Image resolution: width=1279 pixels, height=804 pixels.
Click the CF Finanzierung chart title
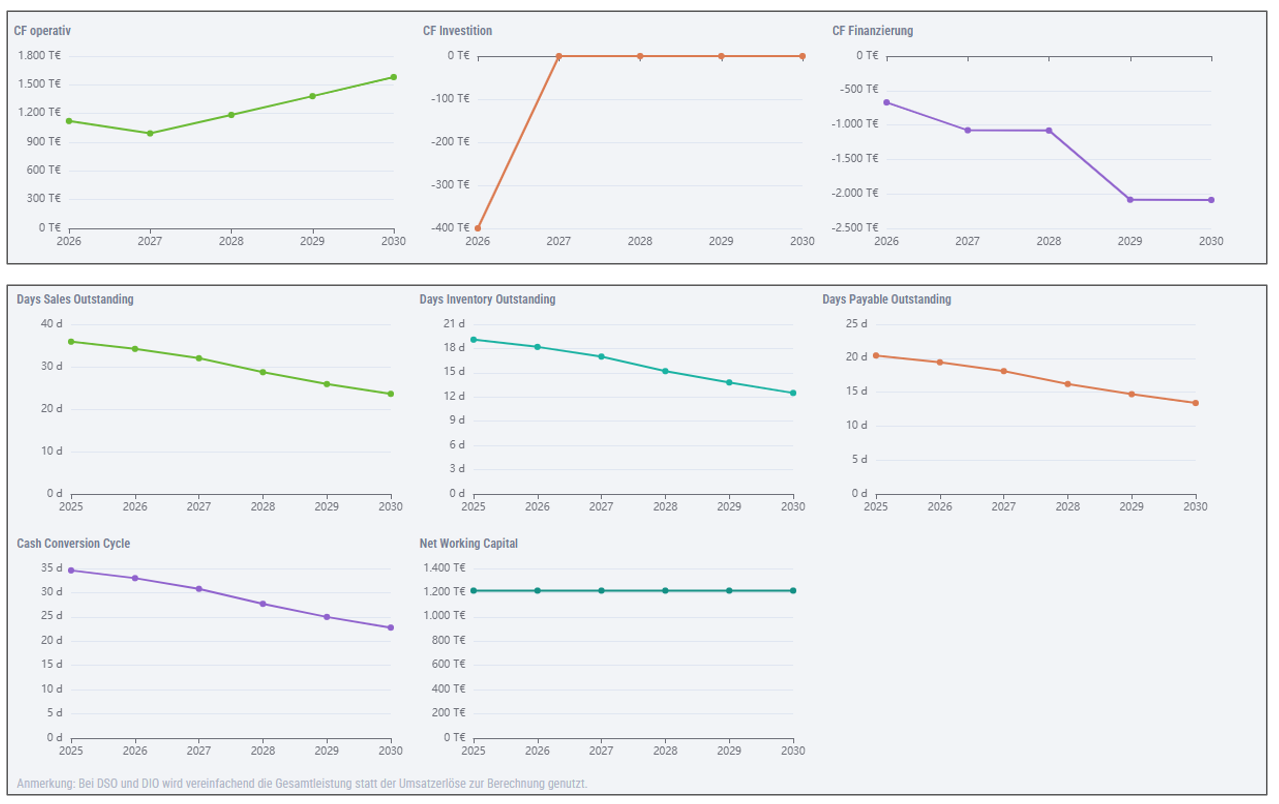pos(872,31)
